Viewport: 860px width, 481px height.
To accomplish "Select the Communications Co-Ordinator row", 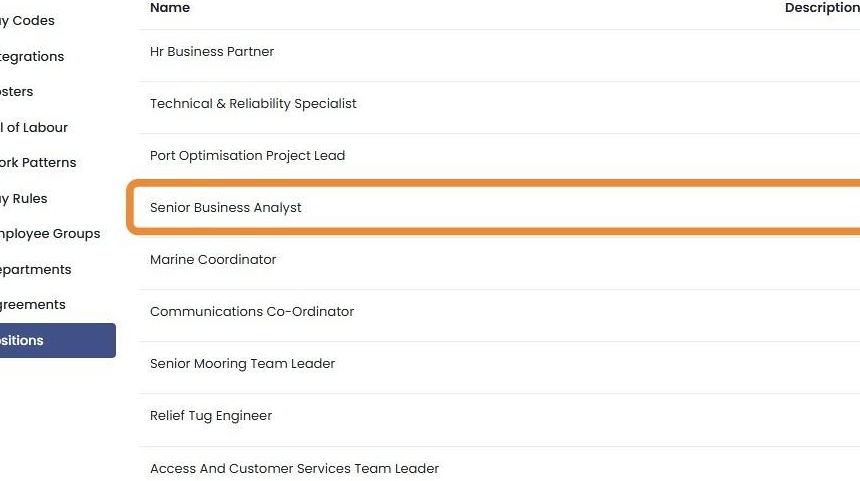I will (252, 312).
